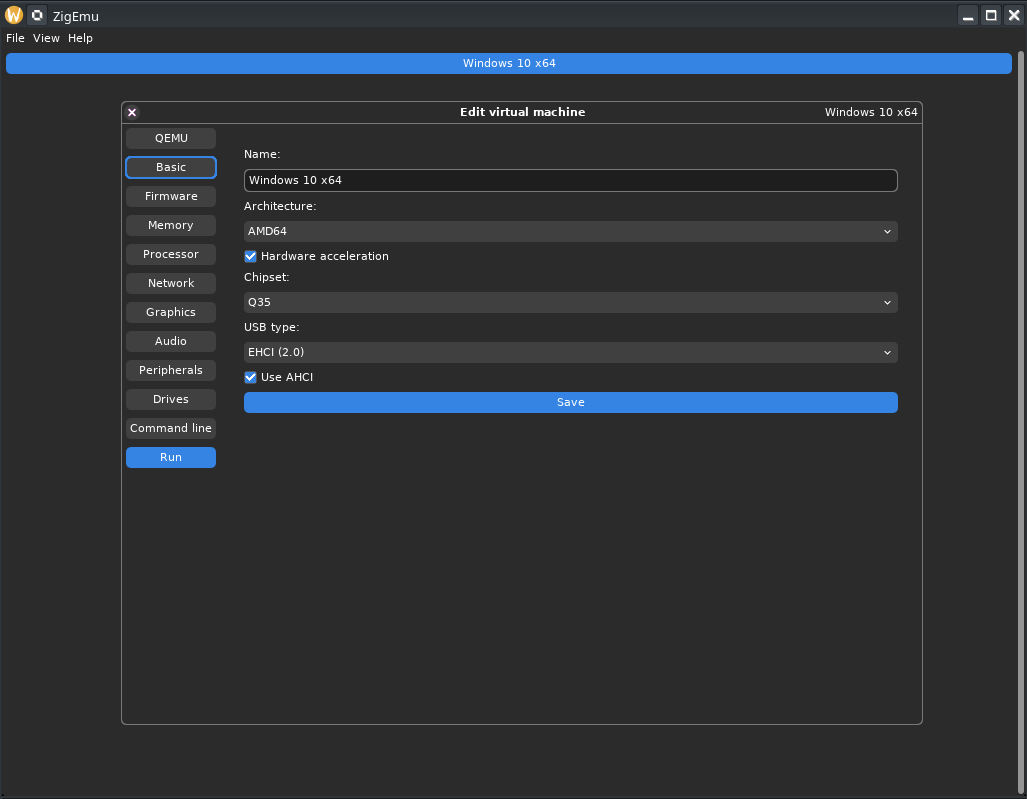Viewport: 1027px width, 799px height.
Task: Open the Network settings section
Action: point(171,284)
